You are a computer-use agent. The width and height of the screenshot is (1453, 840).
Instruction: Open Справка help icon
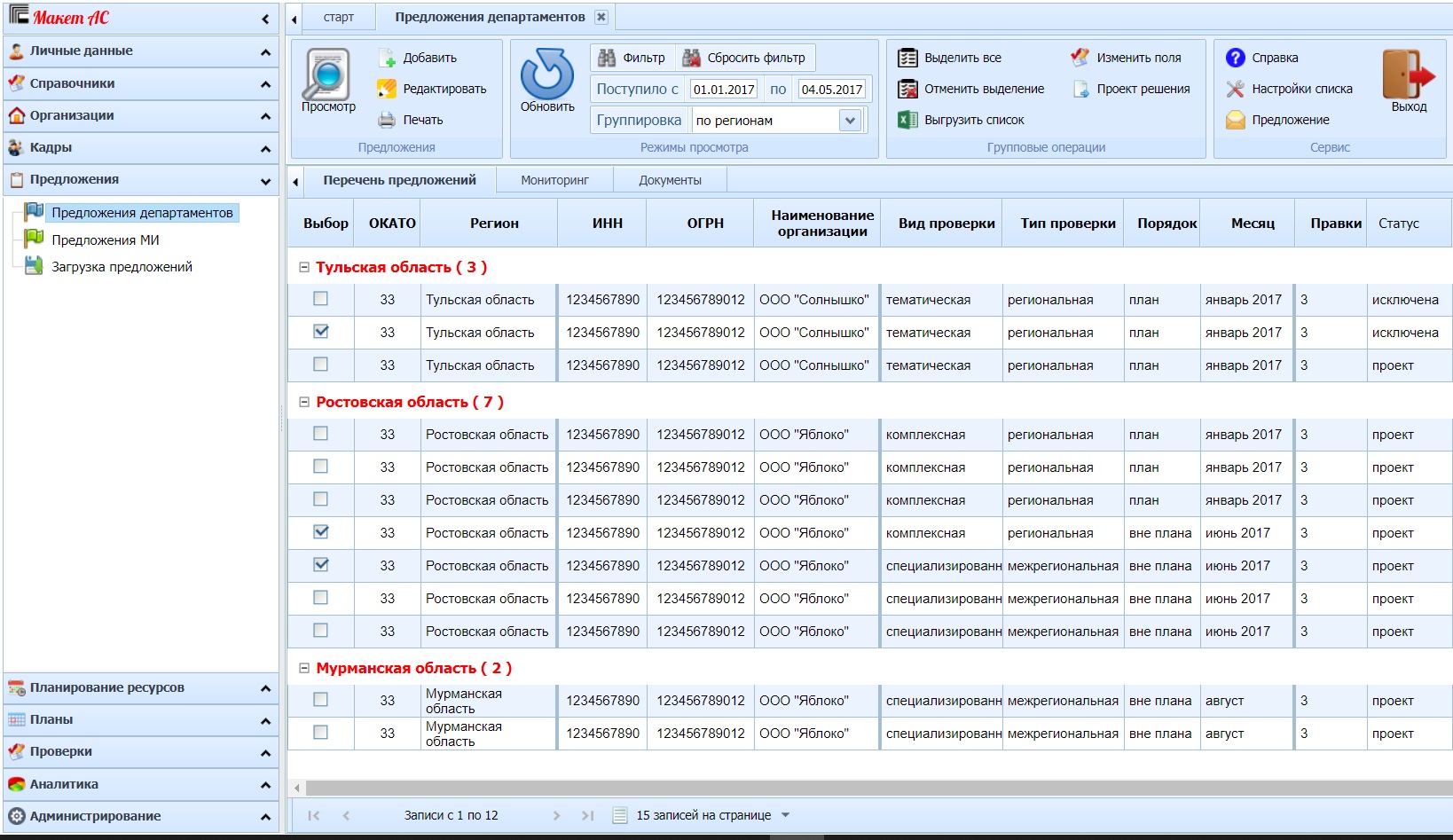1236,58
